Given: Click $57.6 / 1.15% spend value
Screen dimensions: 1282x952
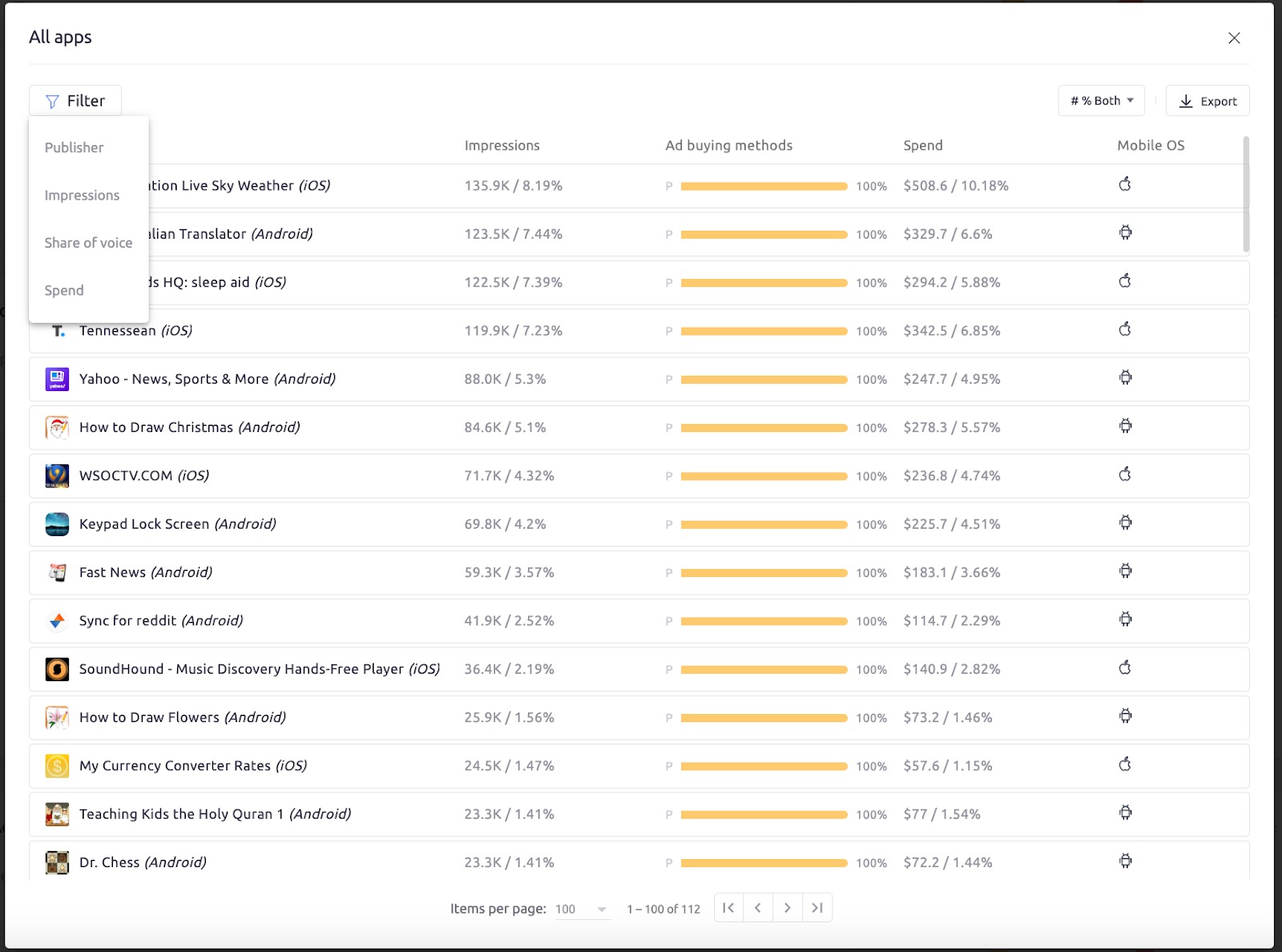Looking at the screenshot, I should pos(948,766).
